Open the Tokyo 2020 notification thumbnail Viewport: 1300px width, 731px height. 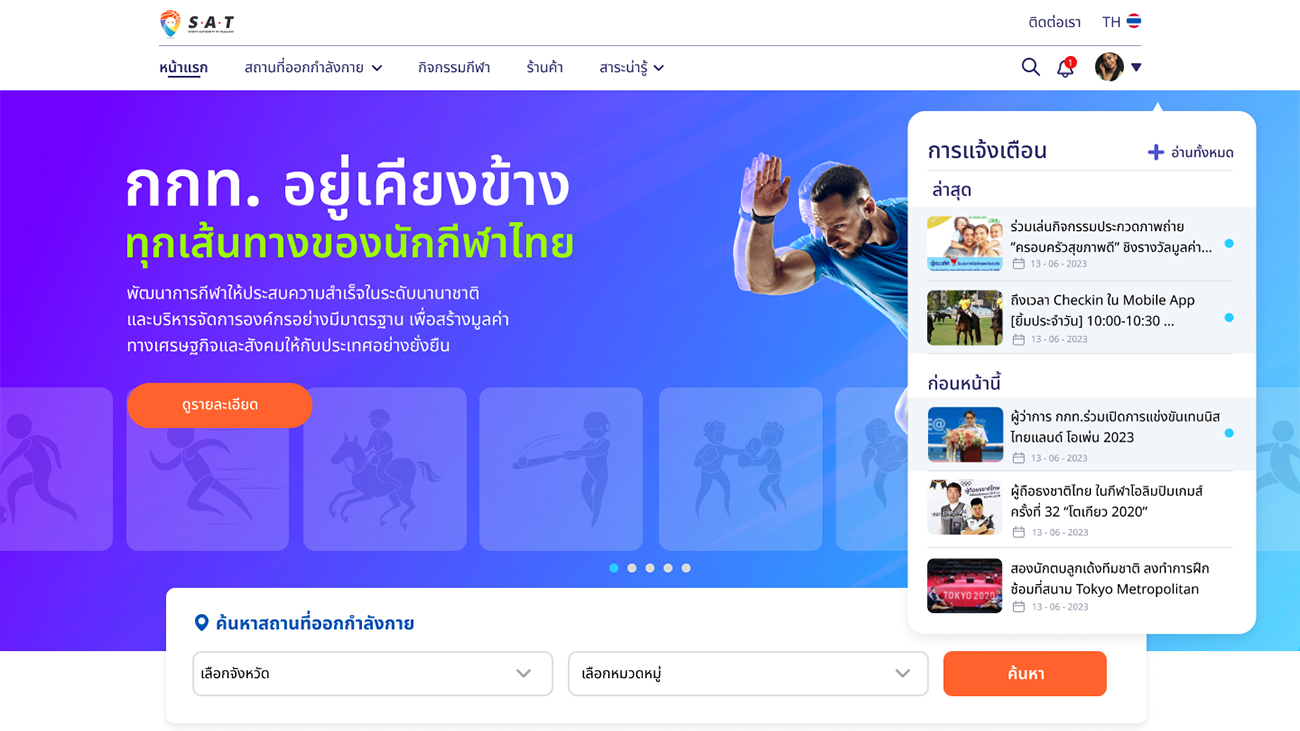(x=964, y=586)
